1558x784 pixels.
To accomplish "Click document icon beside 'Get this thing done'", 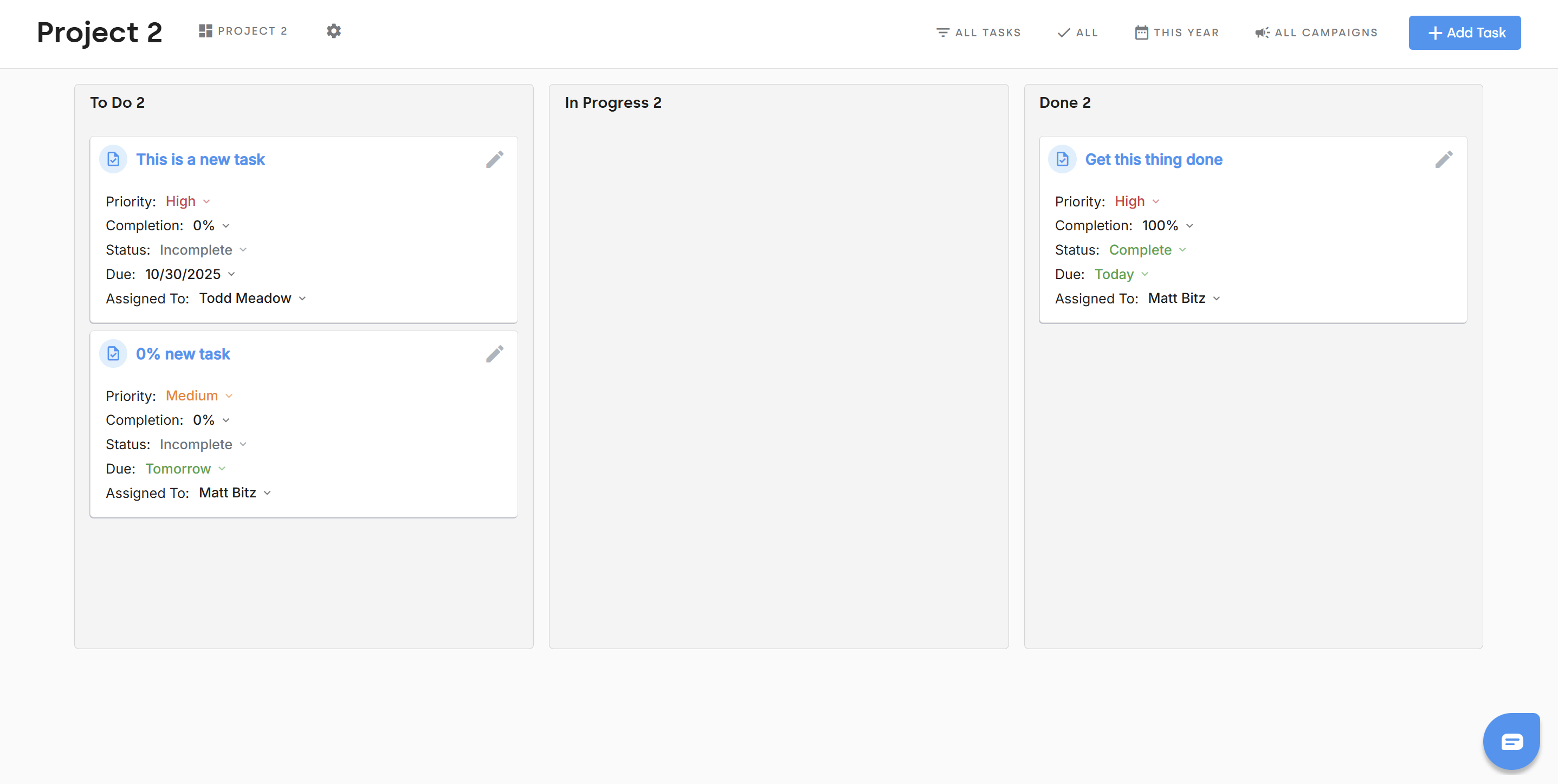I will pyautogui.click(x=1062, y=160).
